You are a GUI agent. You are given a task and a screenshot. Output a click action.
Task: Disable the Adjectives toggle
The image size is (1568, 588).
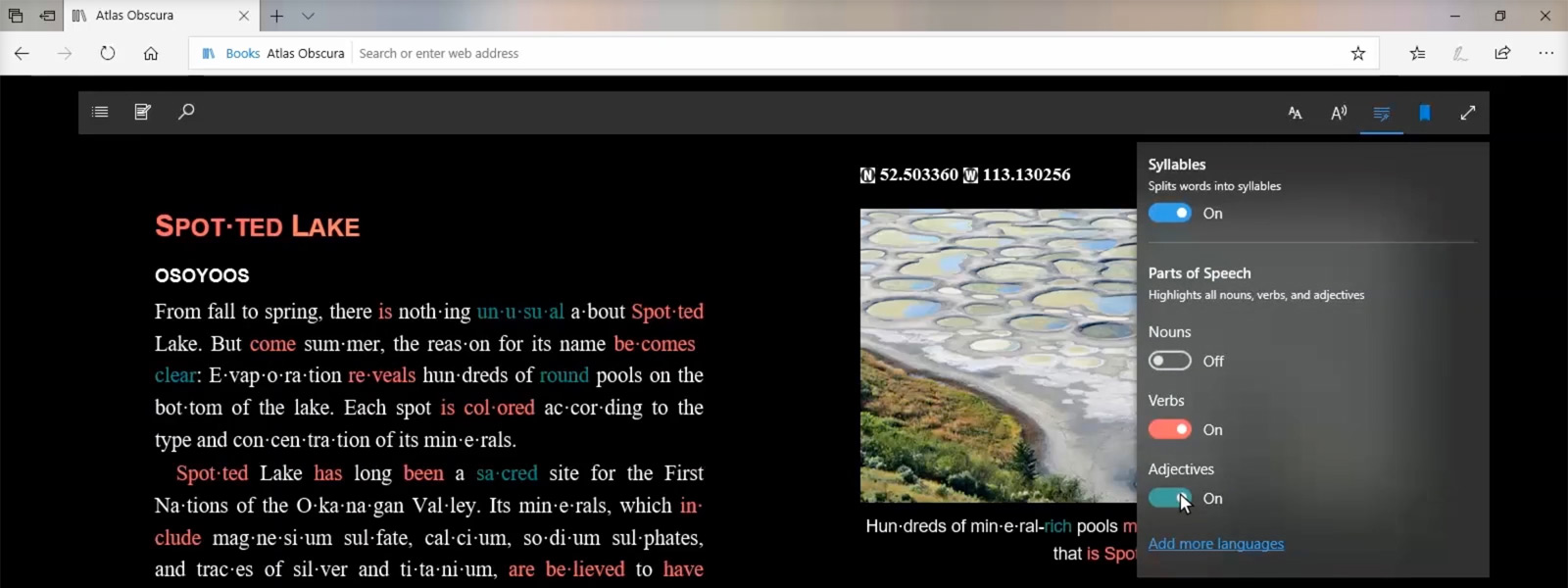click(1170, 498)
